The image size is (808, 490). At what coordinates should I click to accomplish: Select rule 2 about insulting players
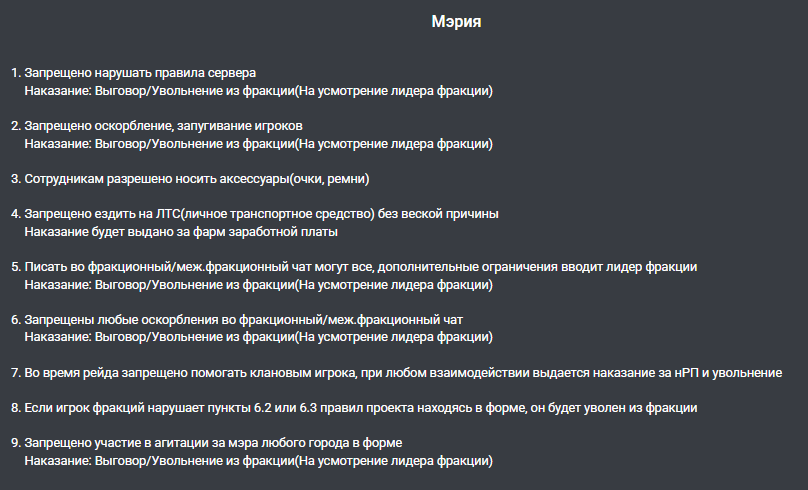coord(157,126)
